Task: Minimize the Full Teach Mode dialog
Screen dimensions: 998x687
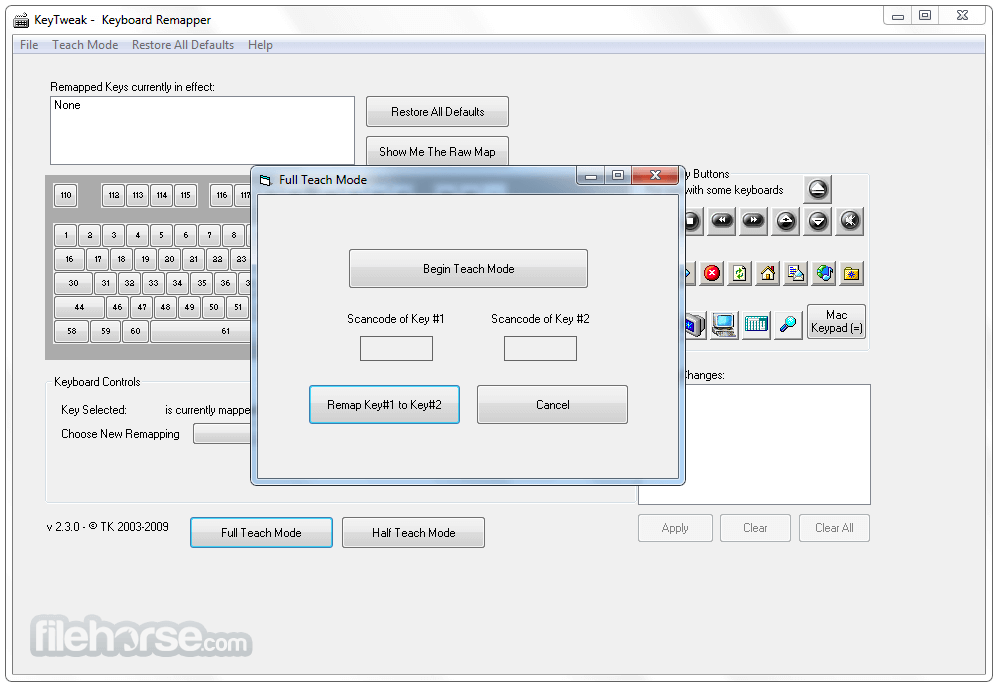Action: [x=591, y=175]
